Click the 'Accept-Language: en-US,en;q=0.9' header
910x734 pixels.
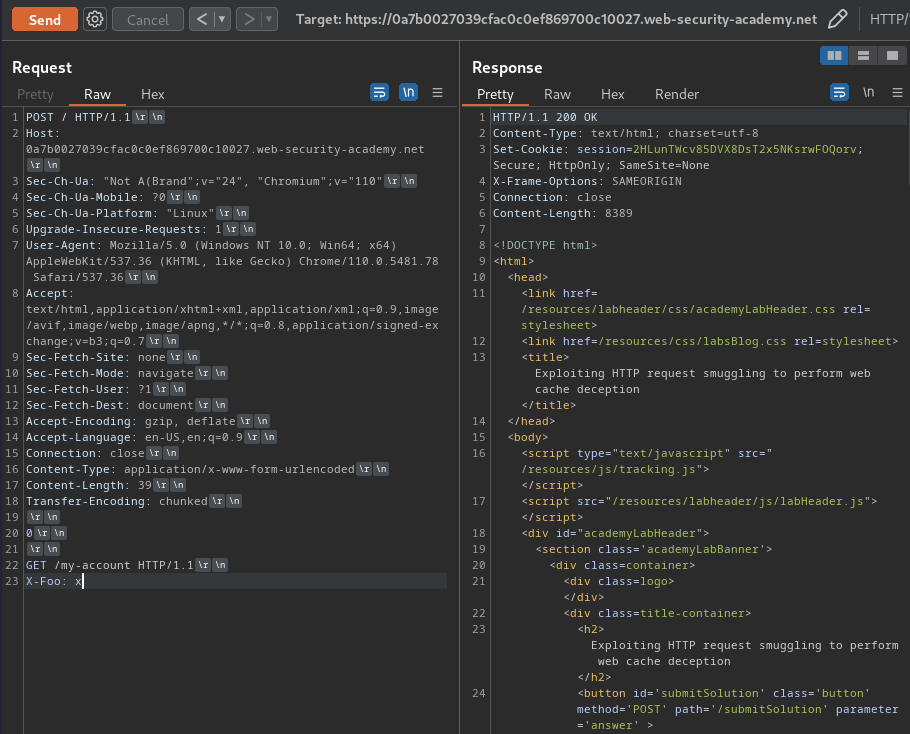pos(134,437)
